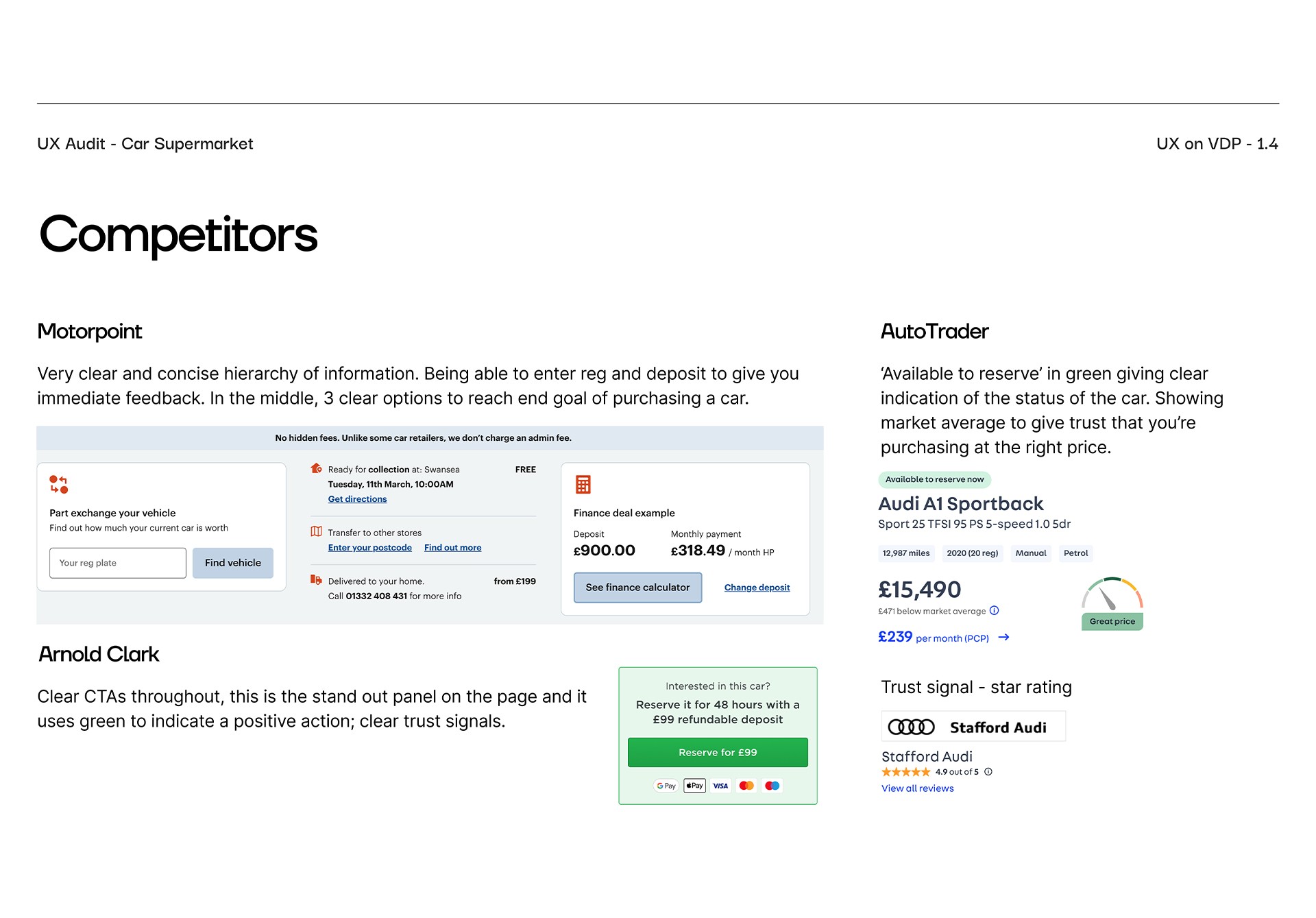Click the part exchange swap icon
Viewport: 1316px width, 918px height.
(58, 485)
